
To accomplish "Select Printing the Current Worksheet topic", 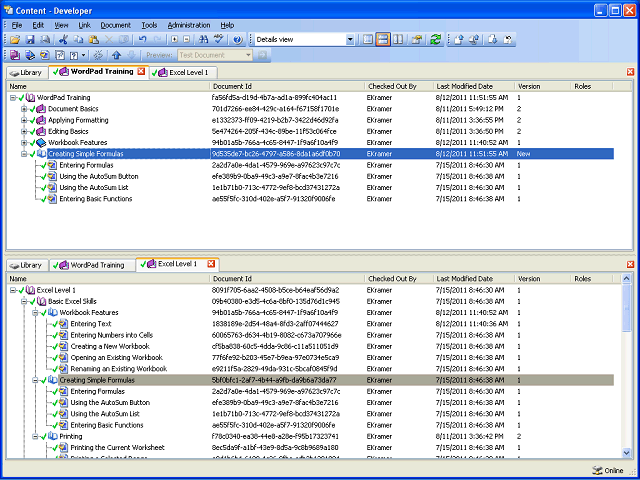I will point(118,448).
